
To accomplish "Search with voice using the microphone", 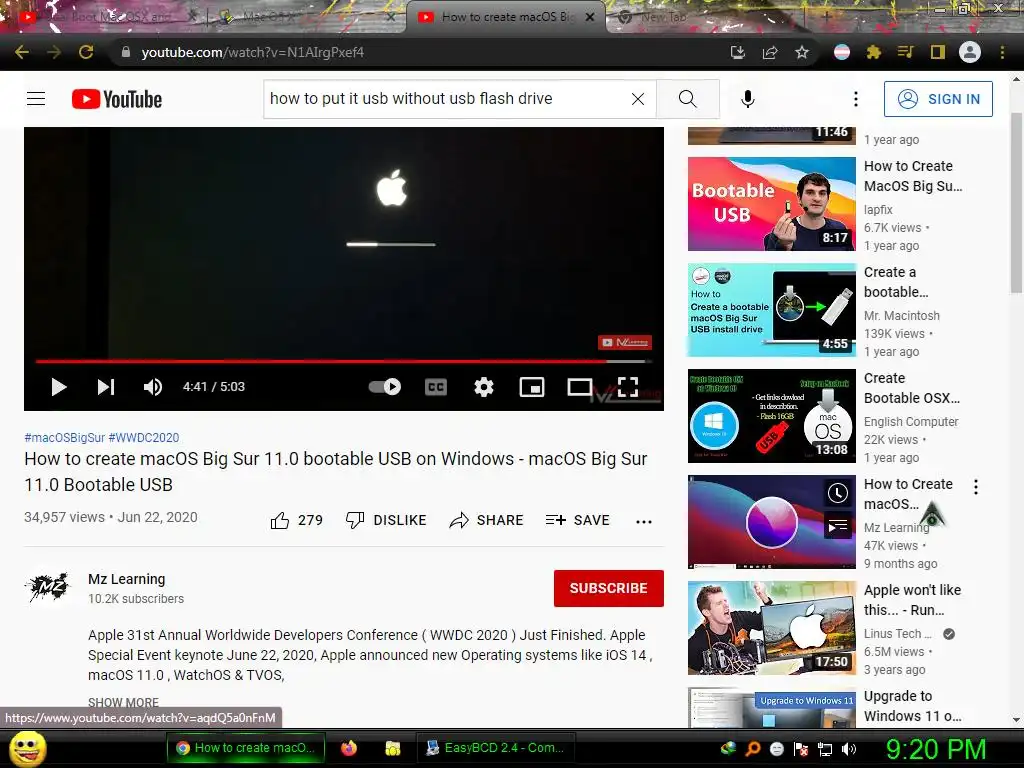I will [748, 99].
